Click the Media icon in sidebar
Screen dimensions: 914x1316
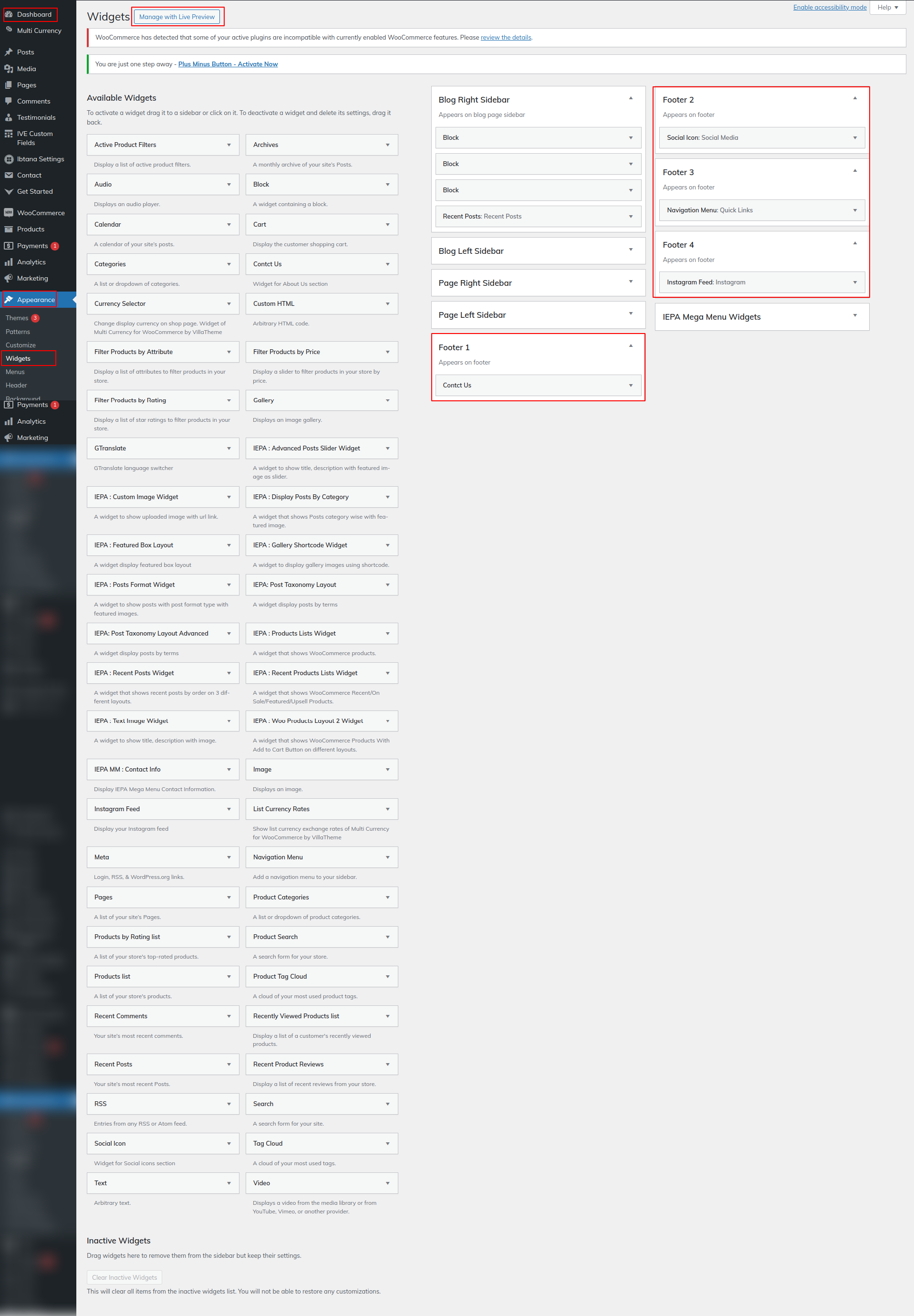9,69
